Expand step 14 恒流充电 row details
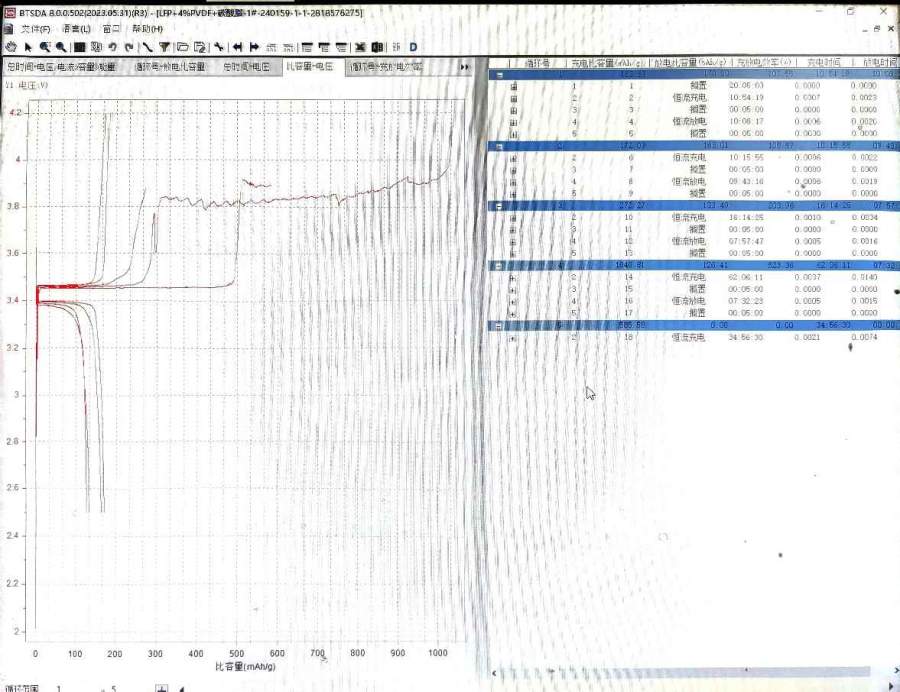This screenshot has height=692, width=900. pos(514,277)
